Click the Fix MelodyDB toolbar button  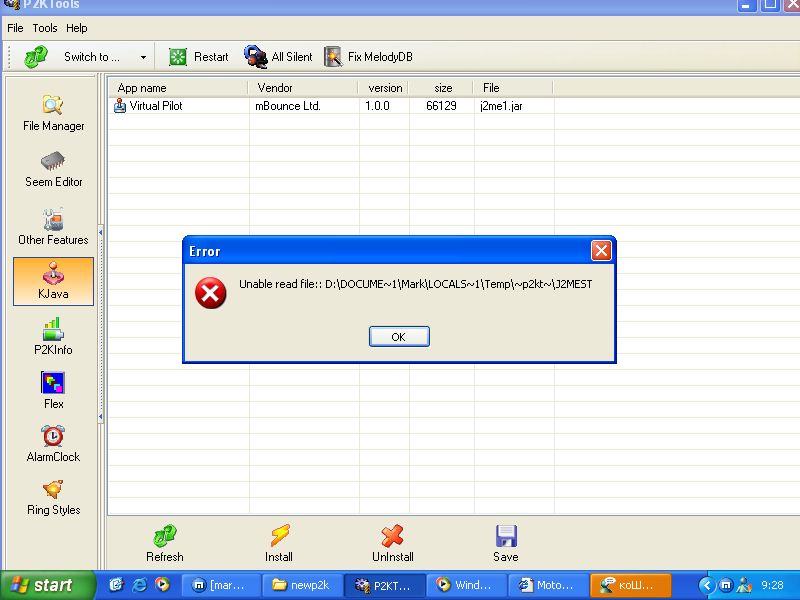pos(368,57)
